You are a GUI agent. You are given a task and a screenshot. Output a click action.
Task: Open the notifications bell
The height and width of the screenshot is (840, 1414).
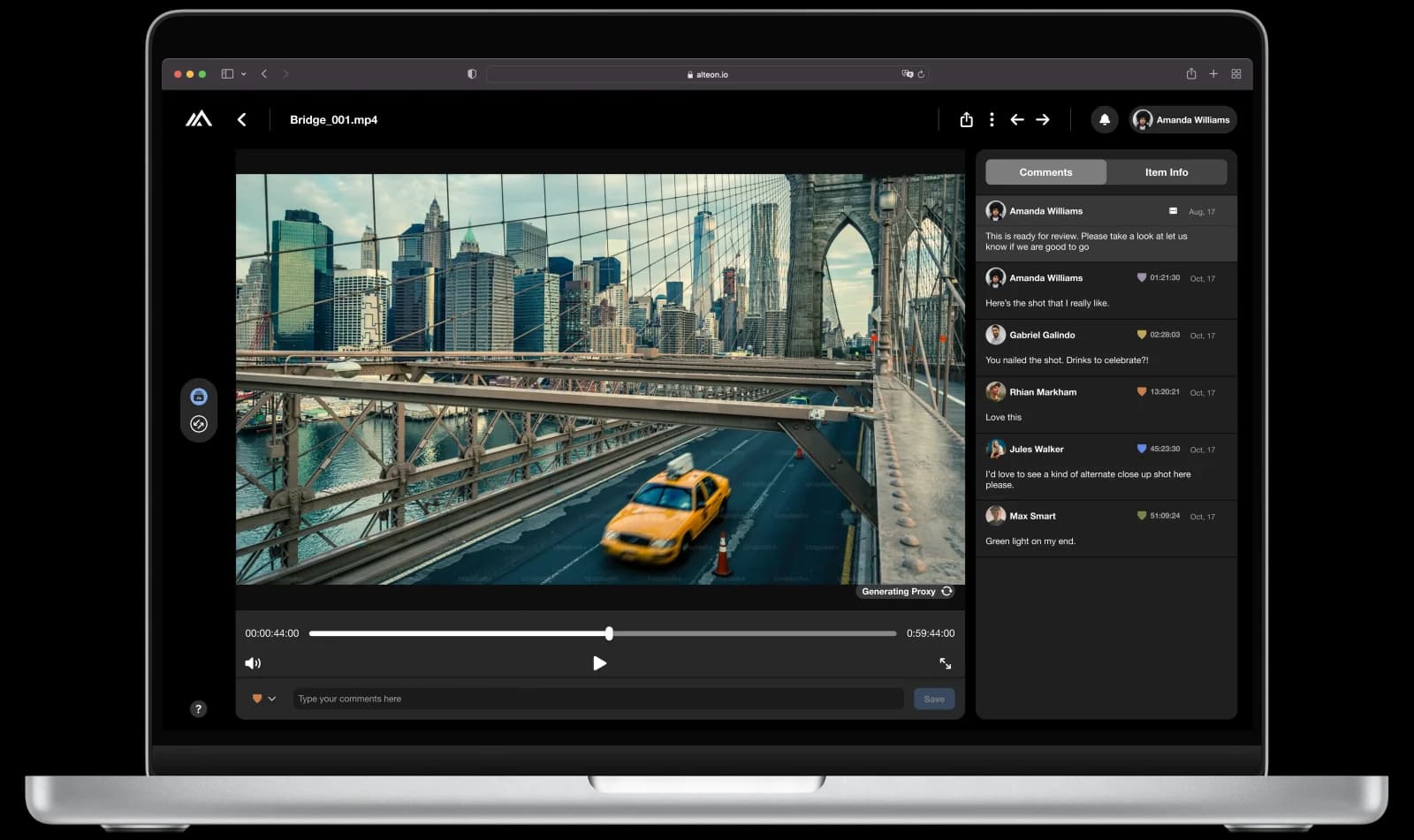coord(1104,119)
